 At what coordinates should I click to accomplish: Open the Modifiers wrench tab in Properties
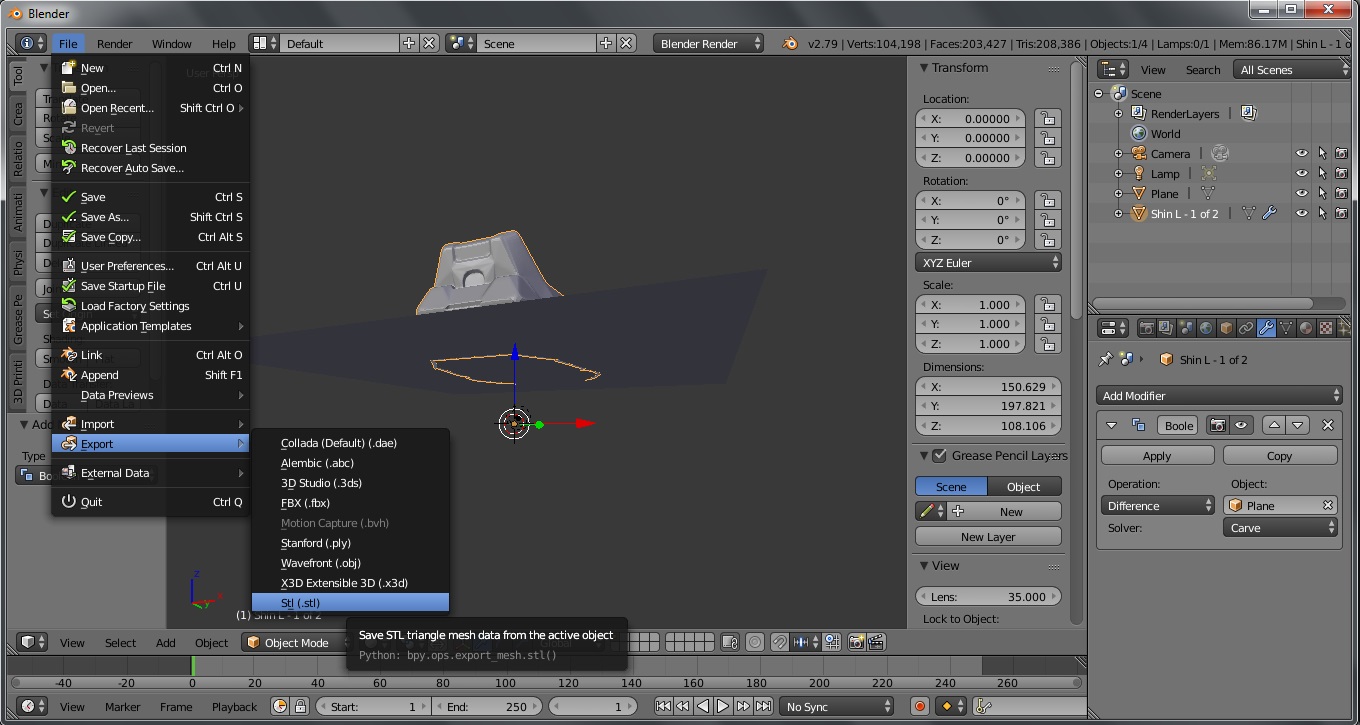pyautogui.click(x=1266, y=328)
